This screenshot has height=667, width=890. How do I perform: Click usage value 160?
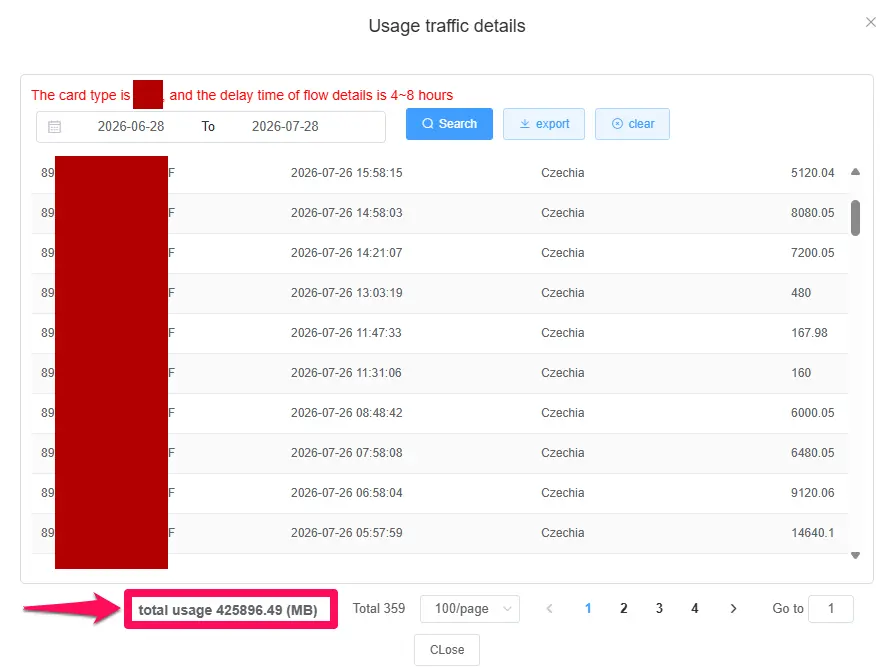801,373
